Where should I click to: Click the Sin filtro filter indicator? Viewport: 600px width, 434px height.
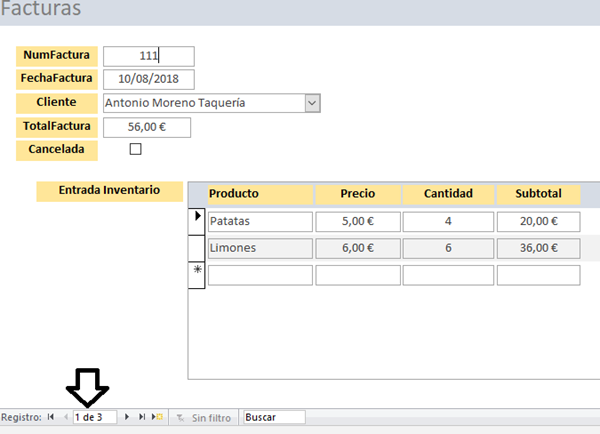click(x=203, y=417)
